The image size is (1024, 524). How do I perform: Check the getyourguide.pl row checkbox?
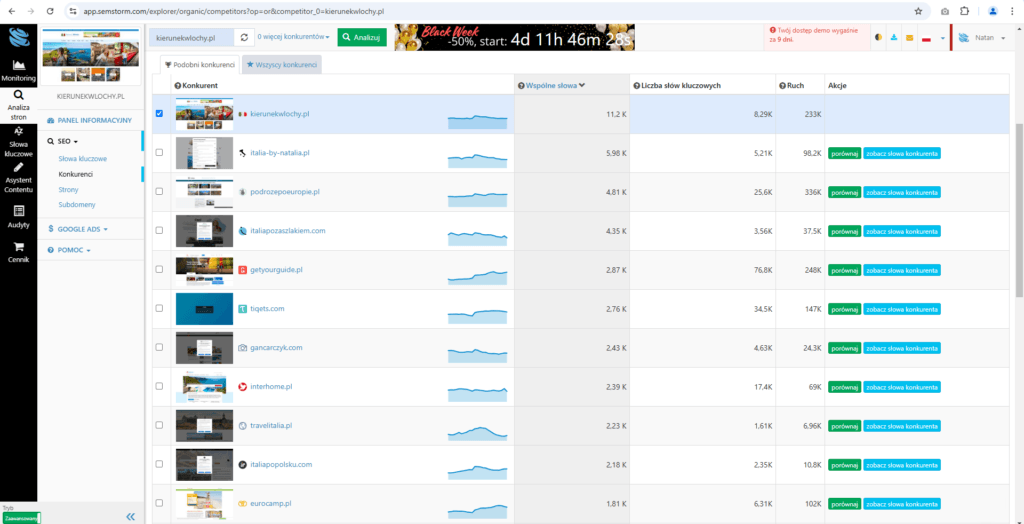(x=159, y=269)
